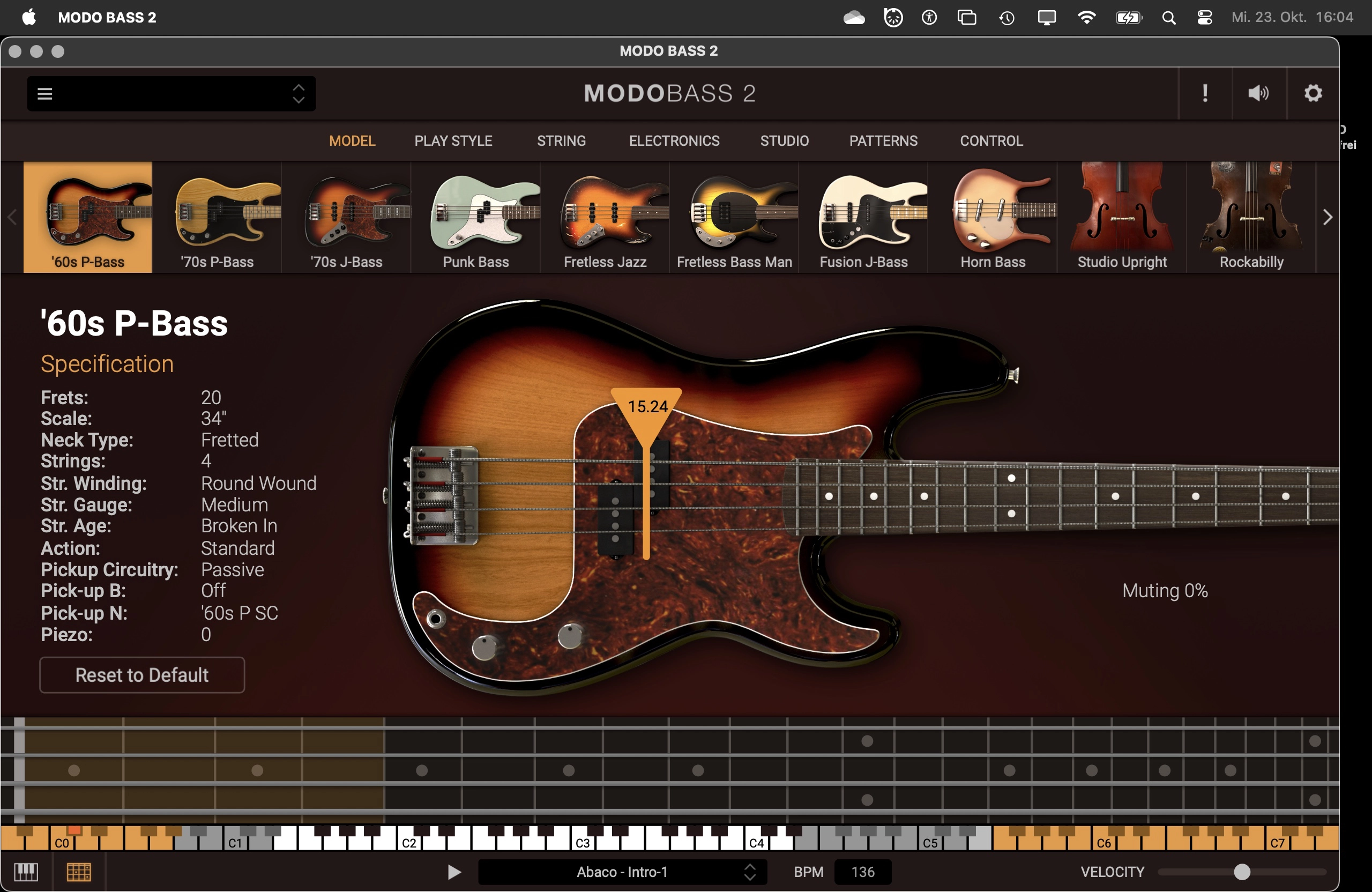The height and width of the screenshot is (892, 1372).
Task: Click the C6 key on keyboard
Action: (x=1104, y=842)
